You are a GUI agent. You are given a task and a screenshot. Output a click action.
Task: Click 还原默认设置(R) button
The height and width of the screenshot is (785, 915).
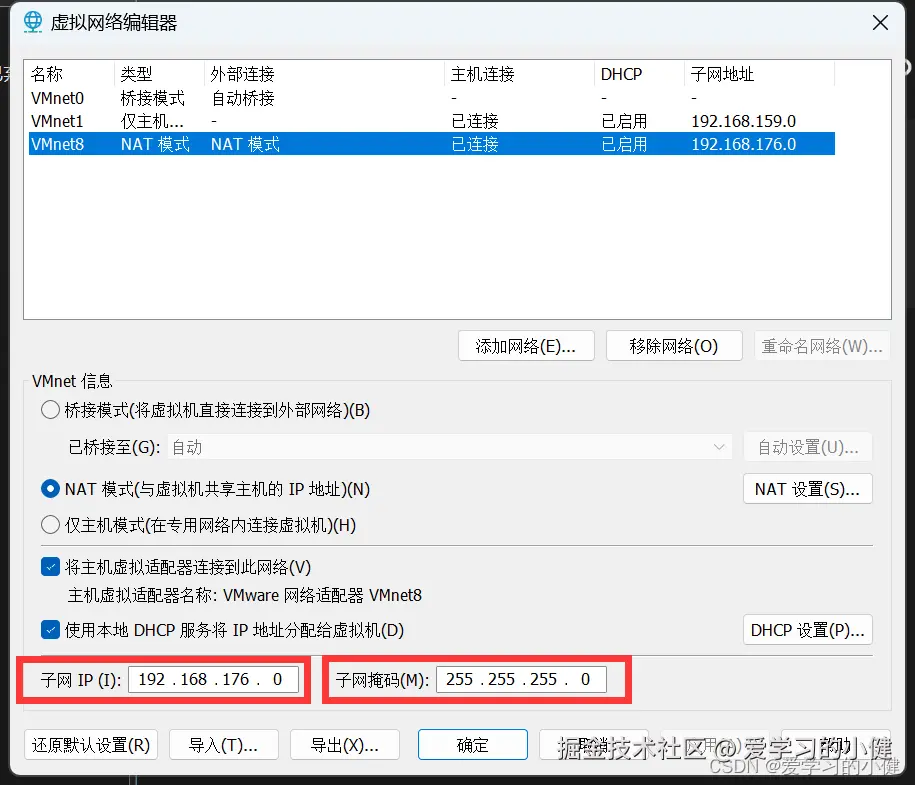91,745
